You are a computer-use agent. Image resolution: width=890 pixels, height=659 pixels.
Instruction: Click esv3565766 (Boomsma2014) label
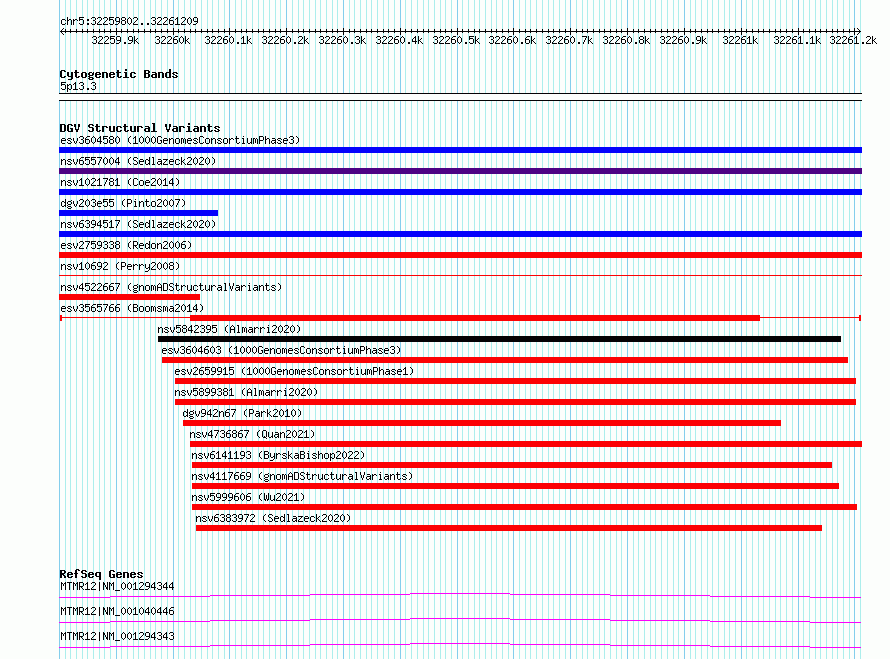pyautogui.click(x=132, y=308)
